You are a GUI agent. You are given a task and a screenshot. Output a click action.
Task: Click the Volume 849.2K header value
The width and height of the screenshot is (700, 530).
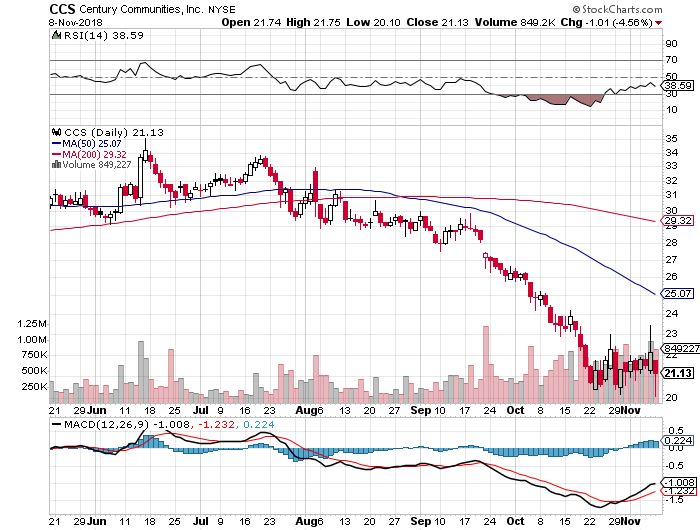515,22
